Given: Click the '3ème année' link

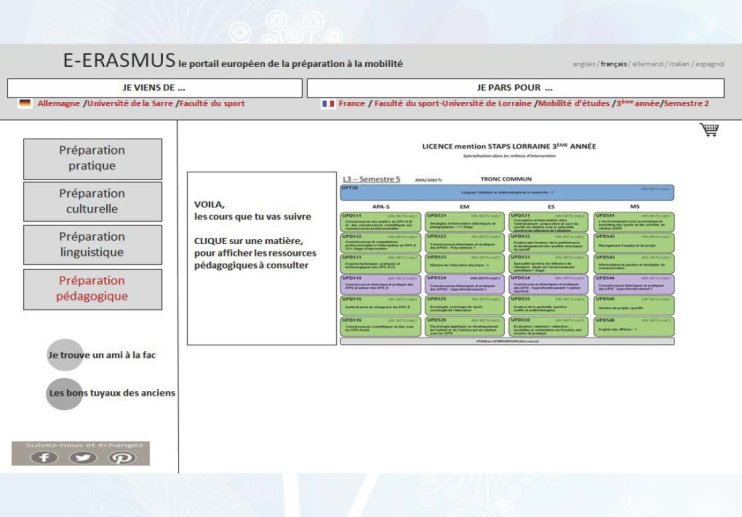Looking at the screenshot, I should click(638, 103).
